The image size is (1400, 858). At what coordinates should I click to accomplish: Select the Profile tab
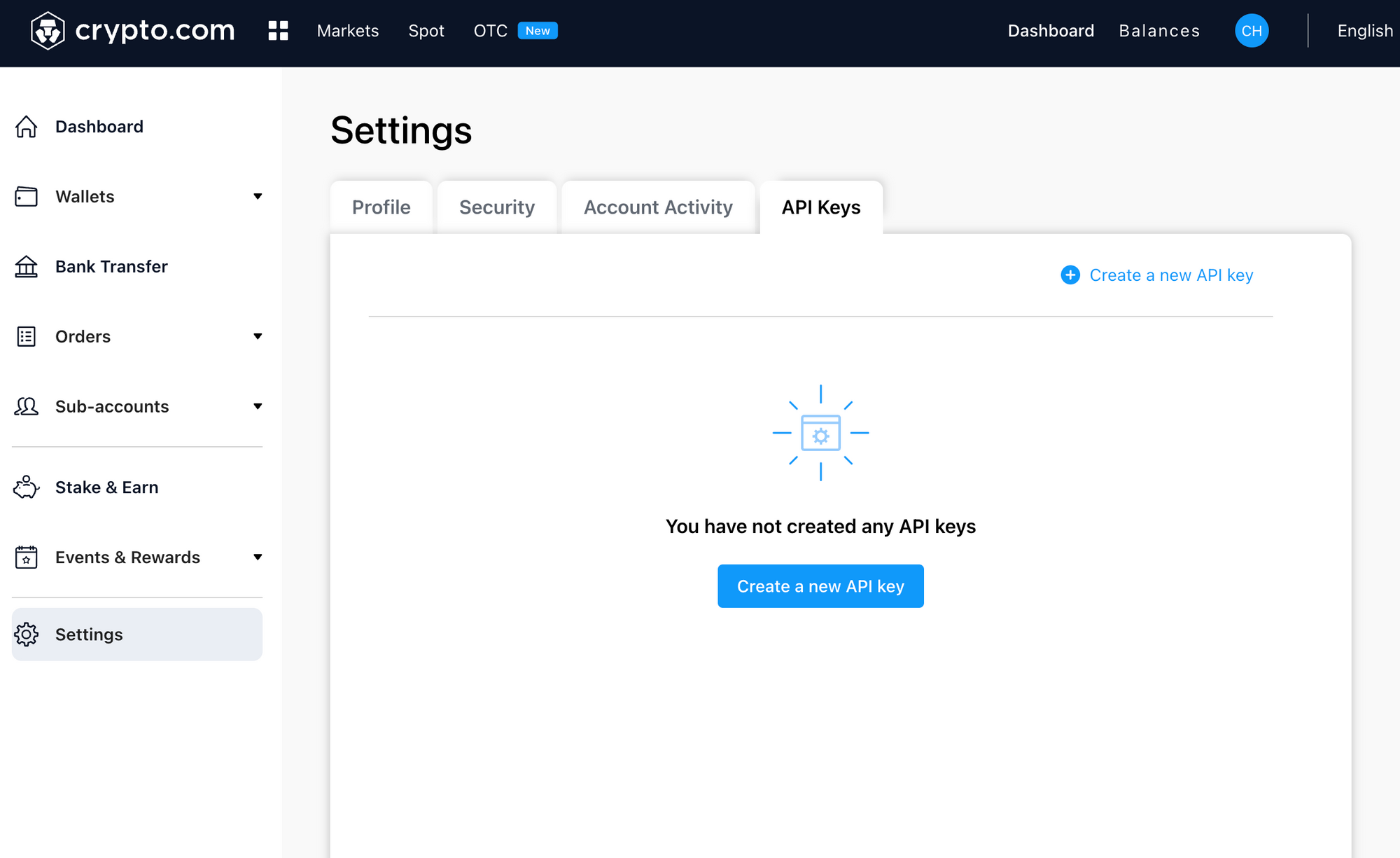(x=381, y=206)
